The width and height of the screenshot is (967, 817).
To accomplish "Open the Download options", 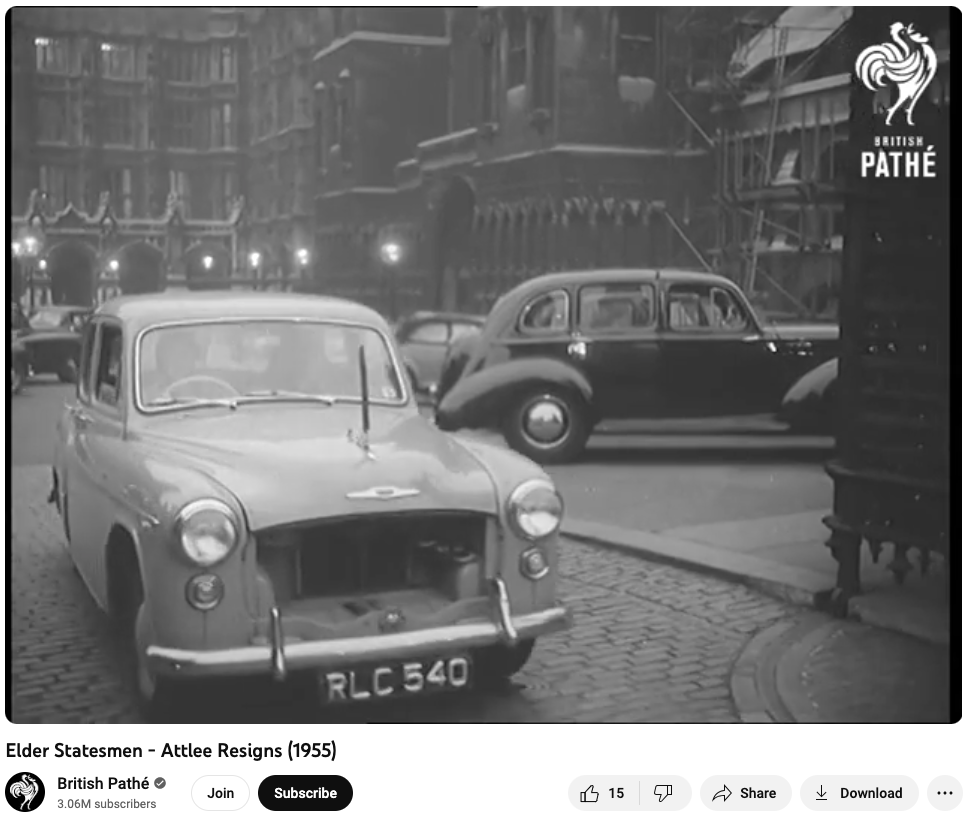I will (859, 793).
